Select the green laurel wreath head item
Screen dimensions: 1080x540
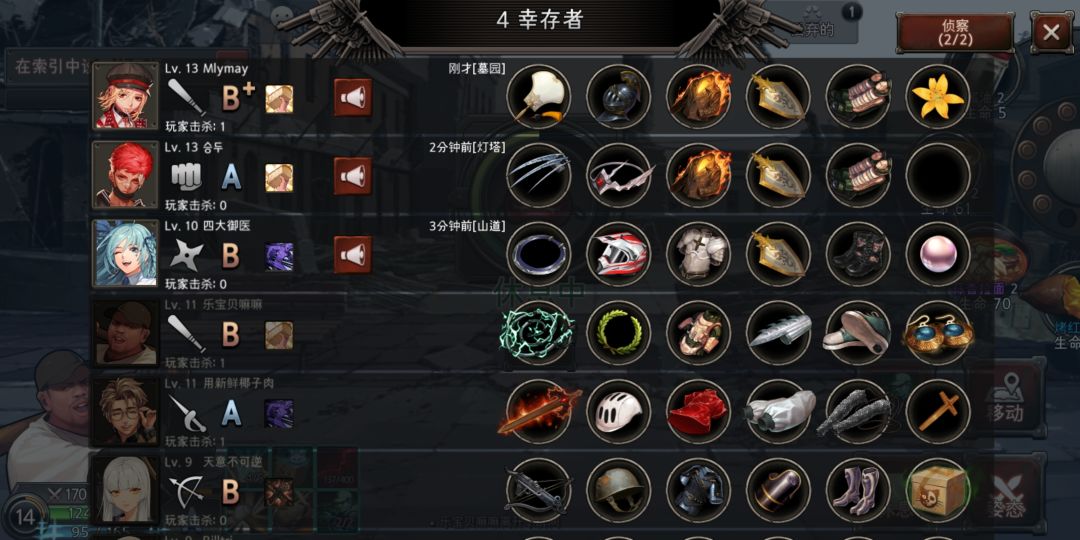619,333
